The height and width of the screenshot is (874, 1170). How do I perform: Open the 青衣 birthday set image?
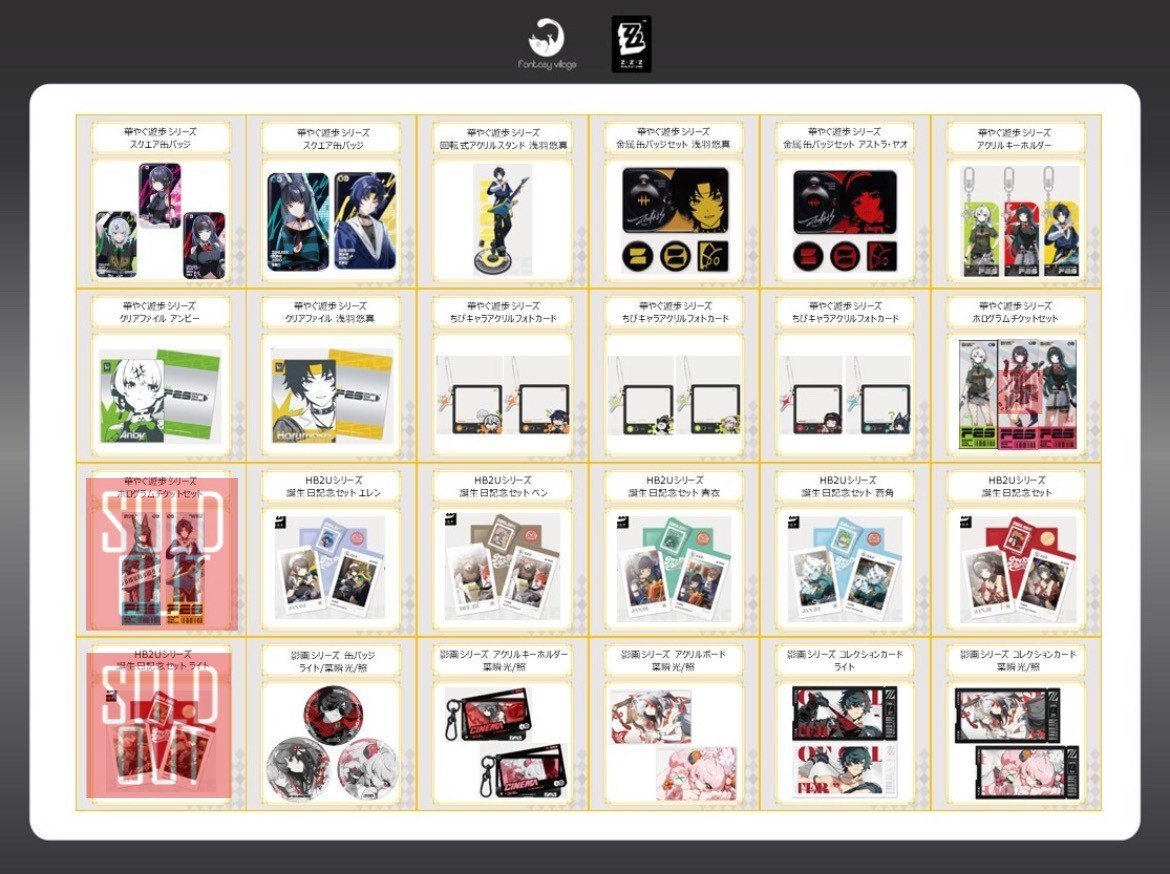pos(675,569)
